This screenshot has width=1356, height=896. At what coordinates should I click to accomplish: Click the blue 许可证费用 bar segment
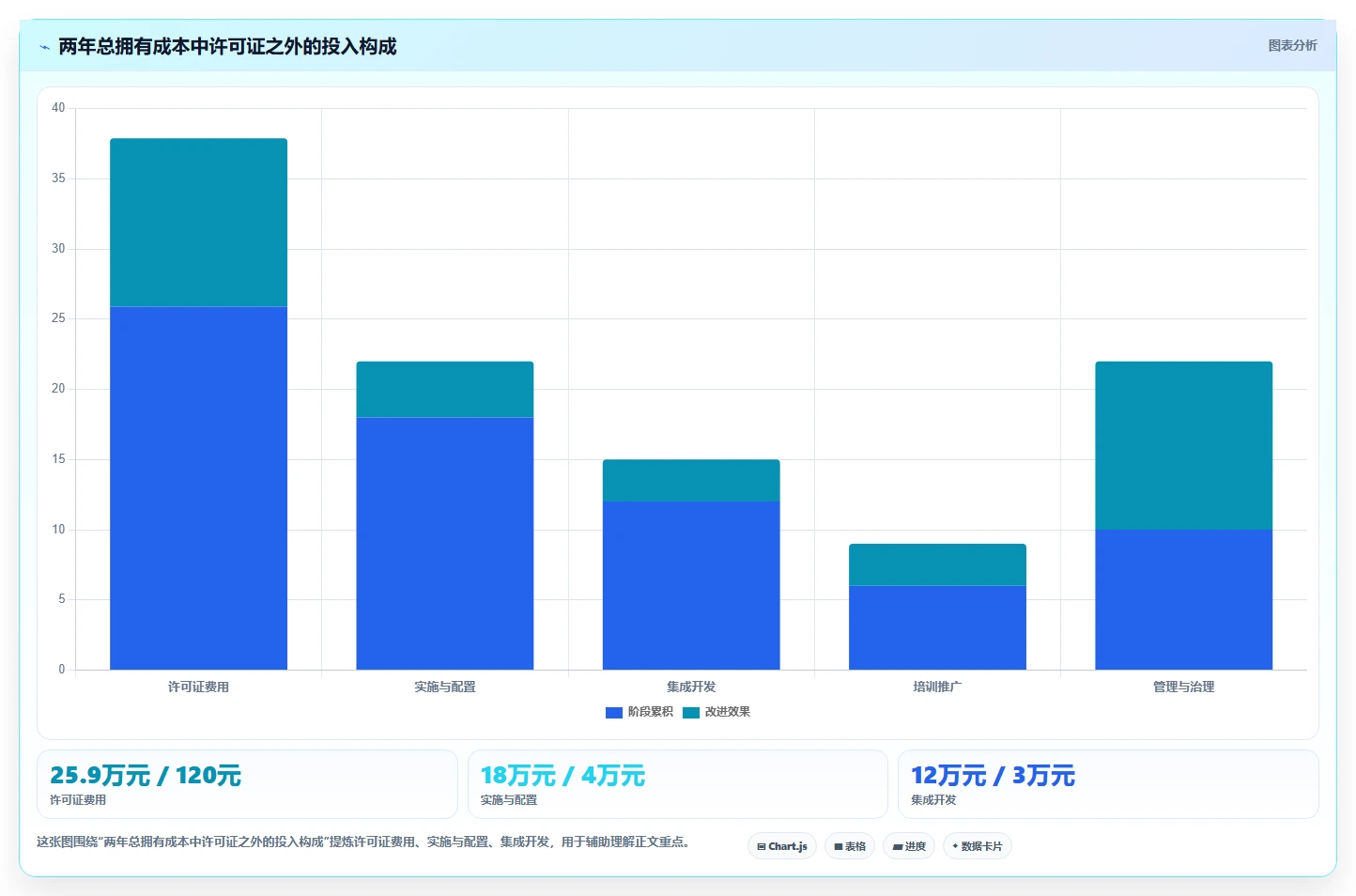(x=198, y=488)
